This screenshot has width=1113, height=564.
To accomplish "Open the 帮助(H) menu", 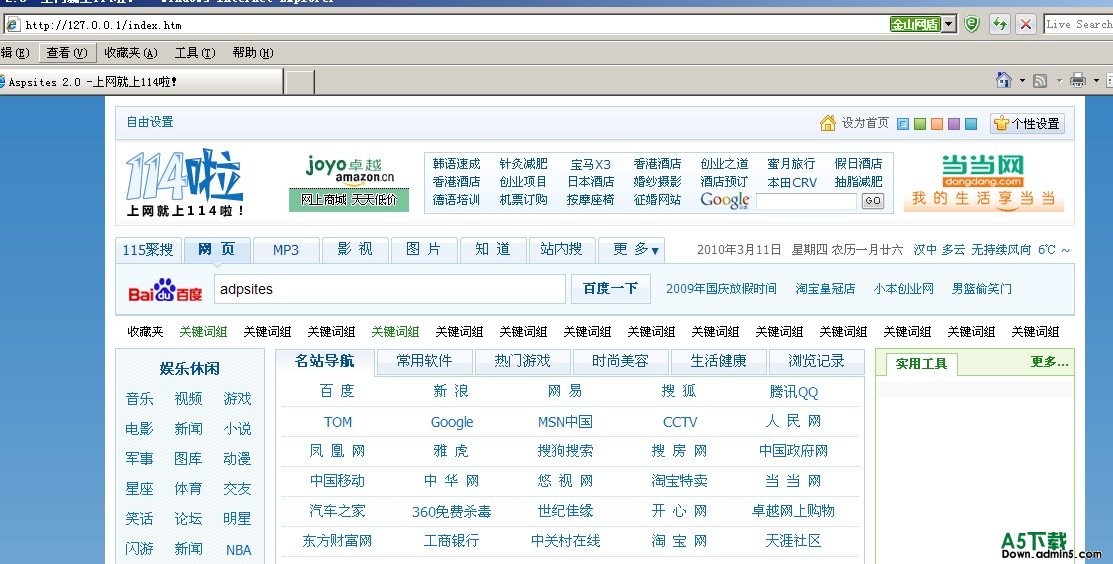I will 253,52.
